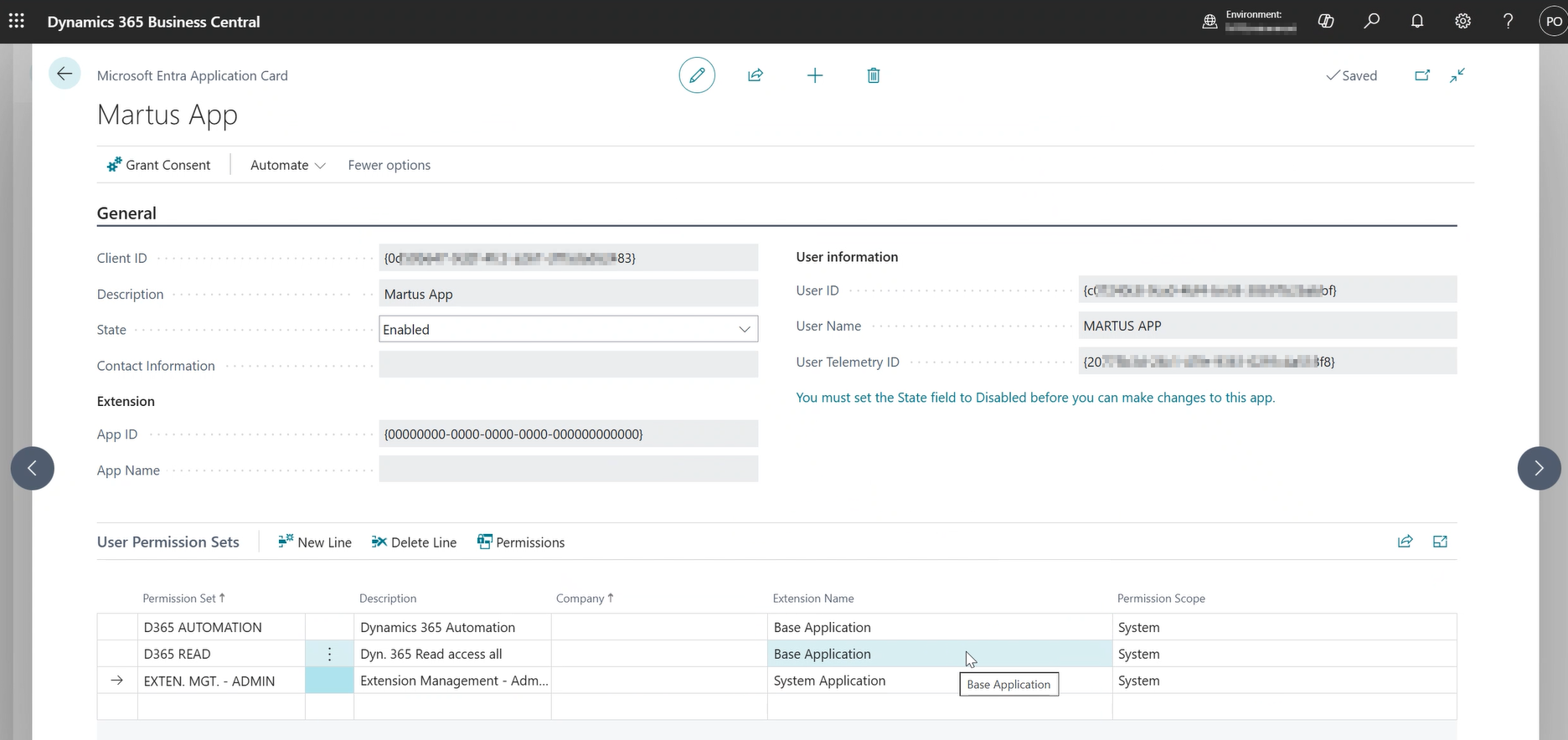Click Base Application cell in D365 AUTOMATION row

point(940,627)
